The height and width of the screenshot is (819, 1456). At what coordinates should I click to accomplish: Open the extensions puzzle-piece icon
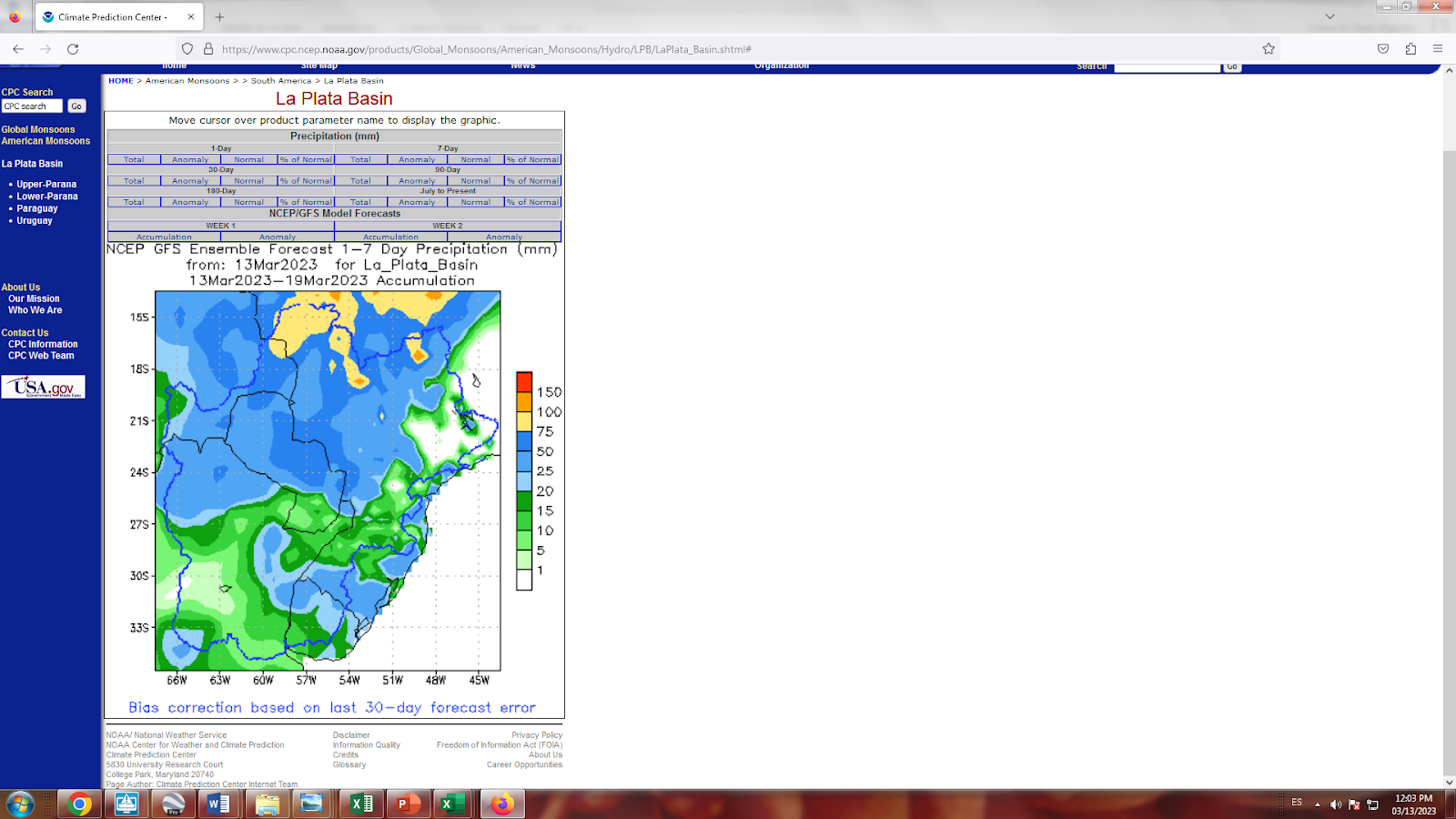pyautogui.click(x=1410, y=49)
